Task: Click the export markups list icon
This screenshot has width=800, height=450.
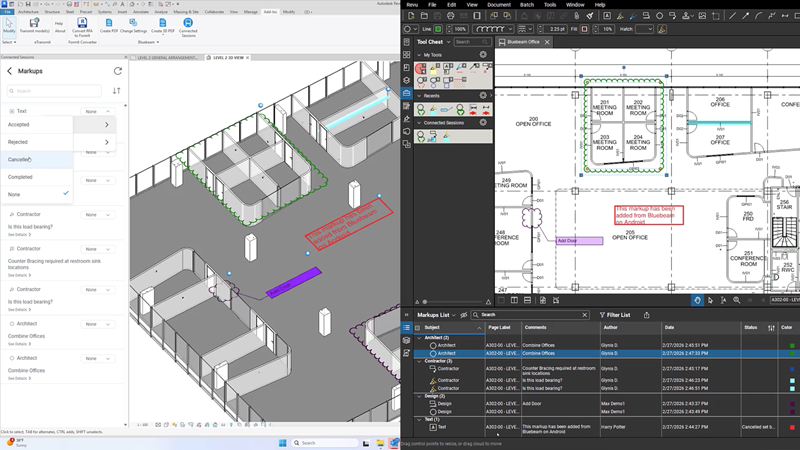Action: [x=646, y=315]
